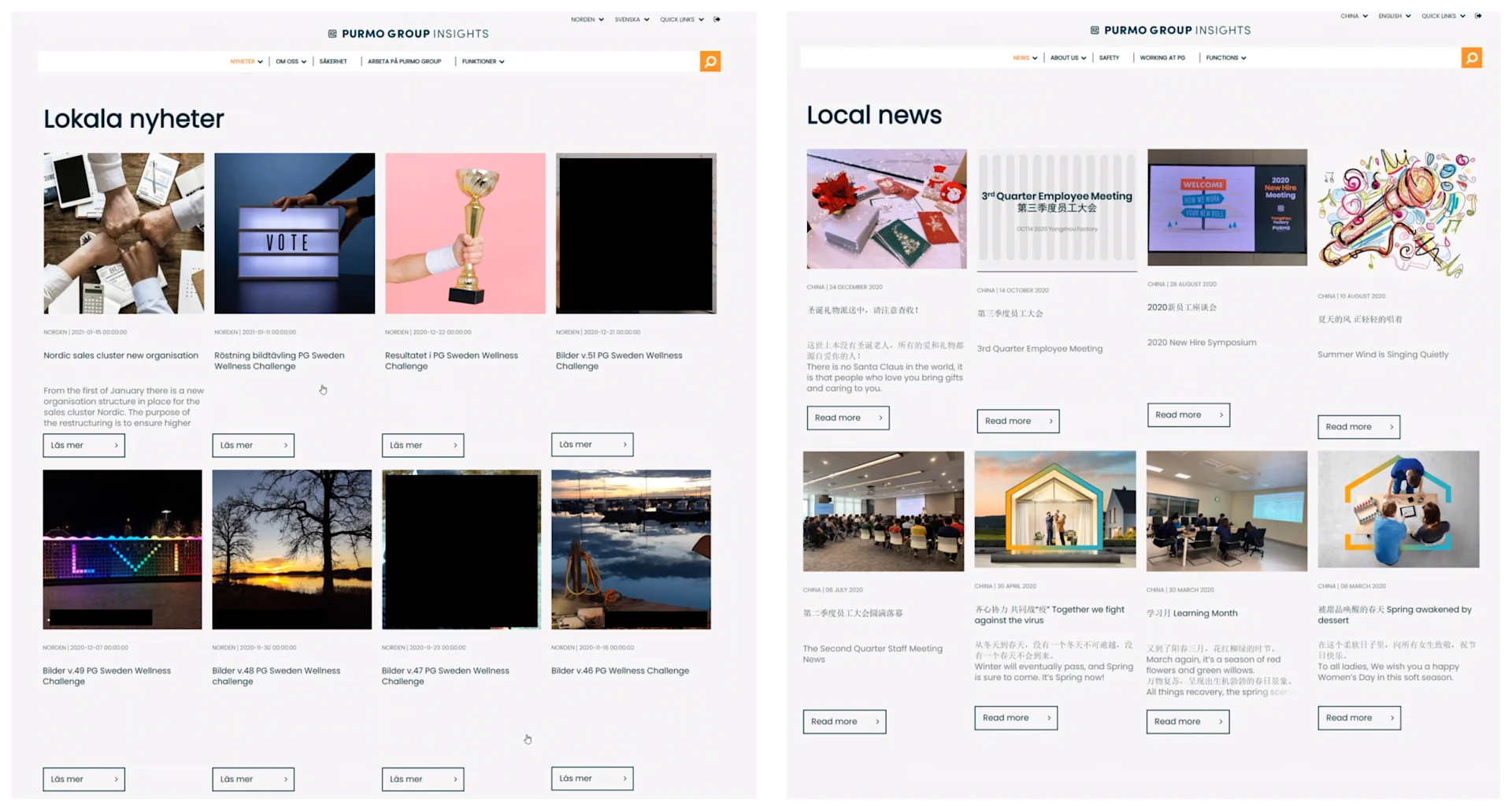Click Read more under Together we fight article
This screenshot has height=810, width=1512.
pos(1016,718)
